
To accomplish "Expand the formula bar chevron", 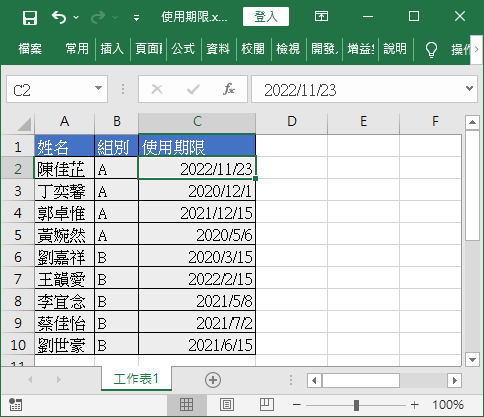I will tap(469, 88).
